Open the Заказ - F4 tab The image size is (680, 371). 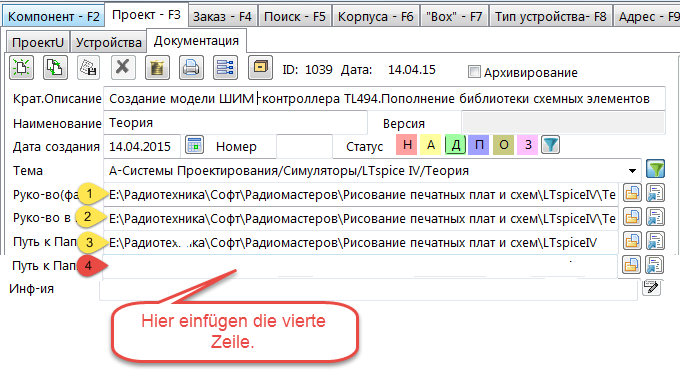222,16
